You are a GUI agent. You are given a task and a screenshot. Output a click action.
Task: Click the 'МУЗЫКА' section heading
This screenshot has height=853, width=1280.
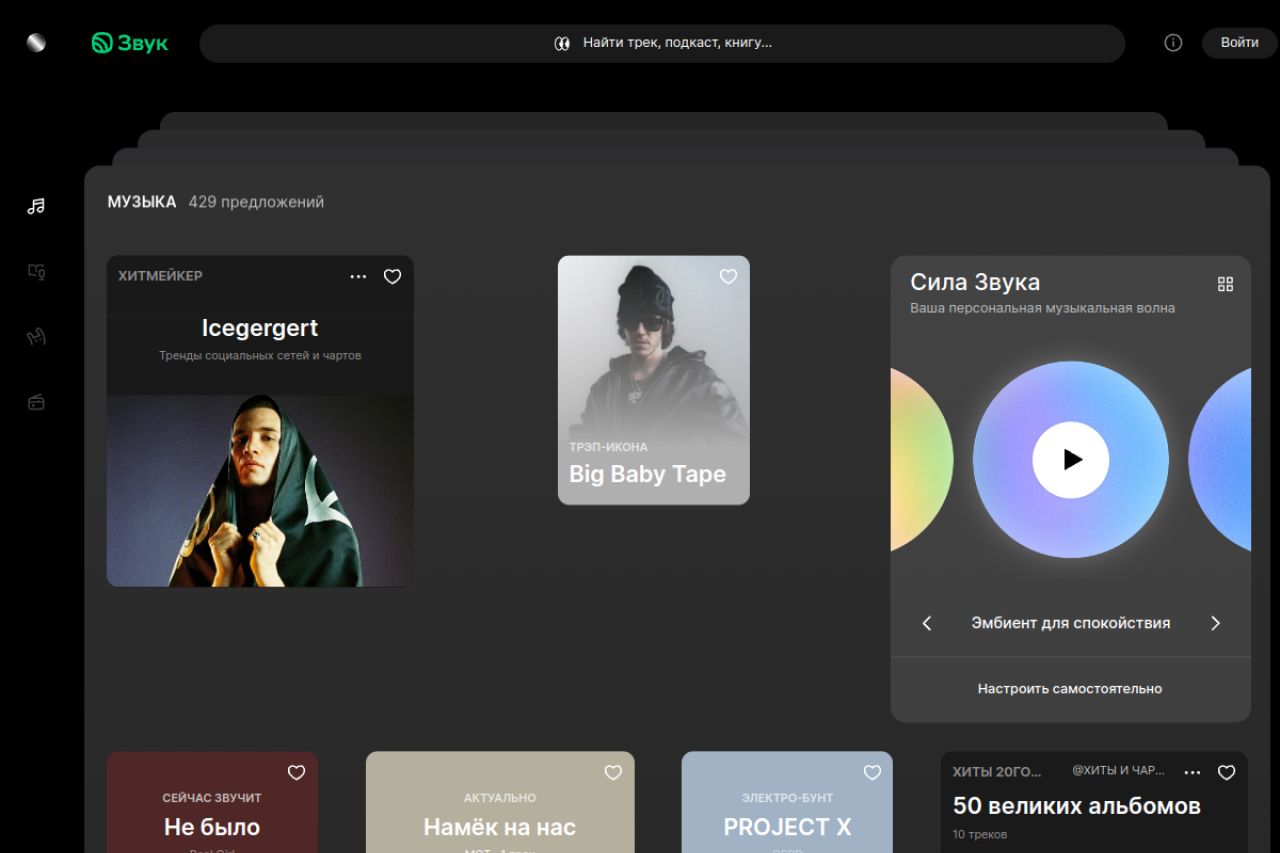(142, 202)
